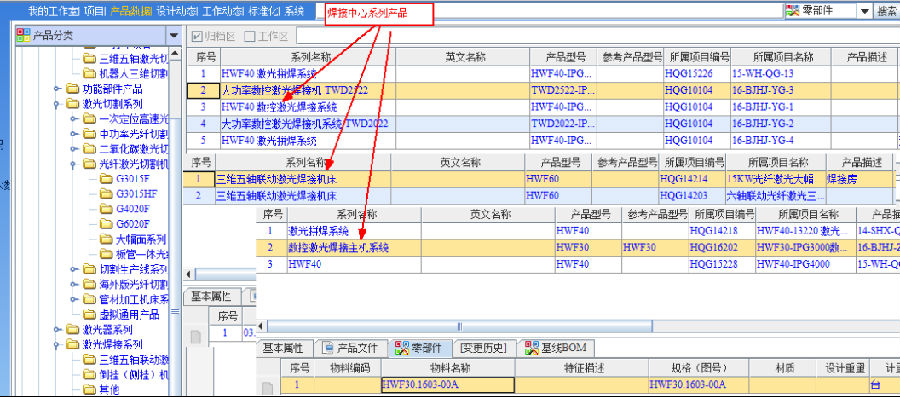
Task: Expand the 激光器系列 tree node
Action: click(x=57, y=329)
